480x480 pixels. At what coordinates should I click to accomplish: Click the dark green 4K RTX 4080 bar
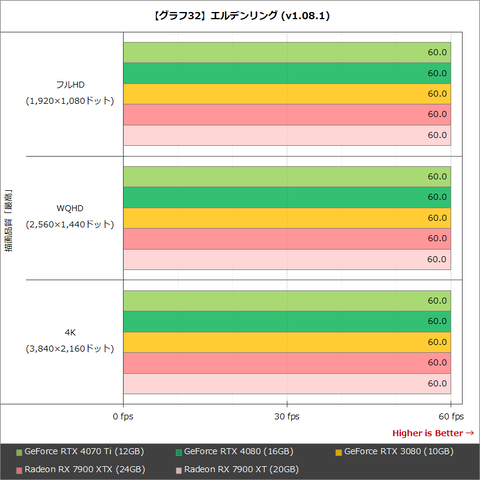[287, 321]
